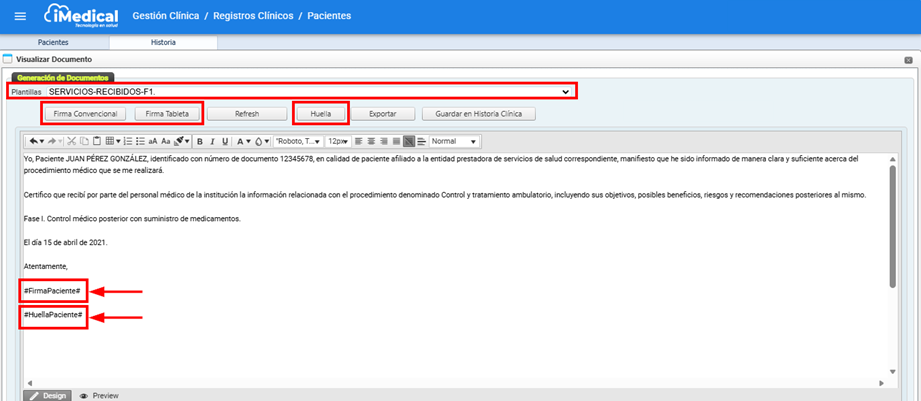Open the Plantillas template dropdown
Viewport: 921px width, 401px height.
565,91
